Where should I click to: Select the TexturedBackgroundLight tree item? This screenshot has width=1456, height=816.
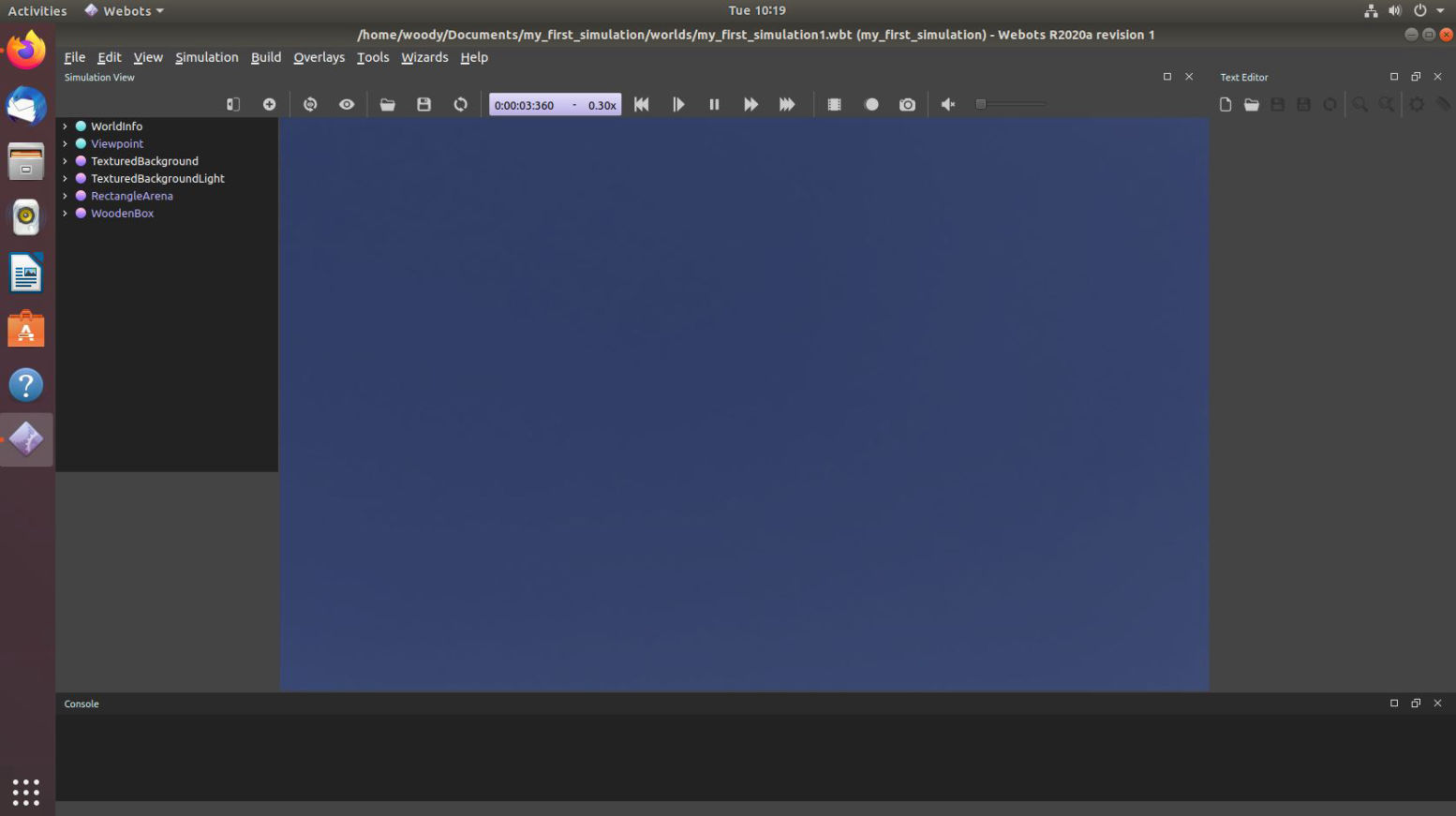pos(157,178)
